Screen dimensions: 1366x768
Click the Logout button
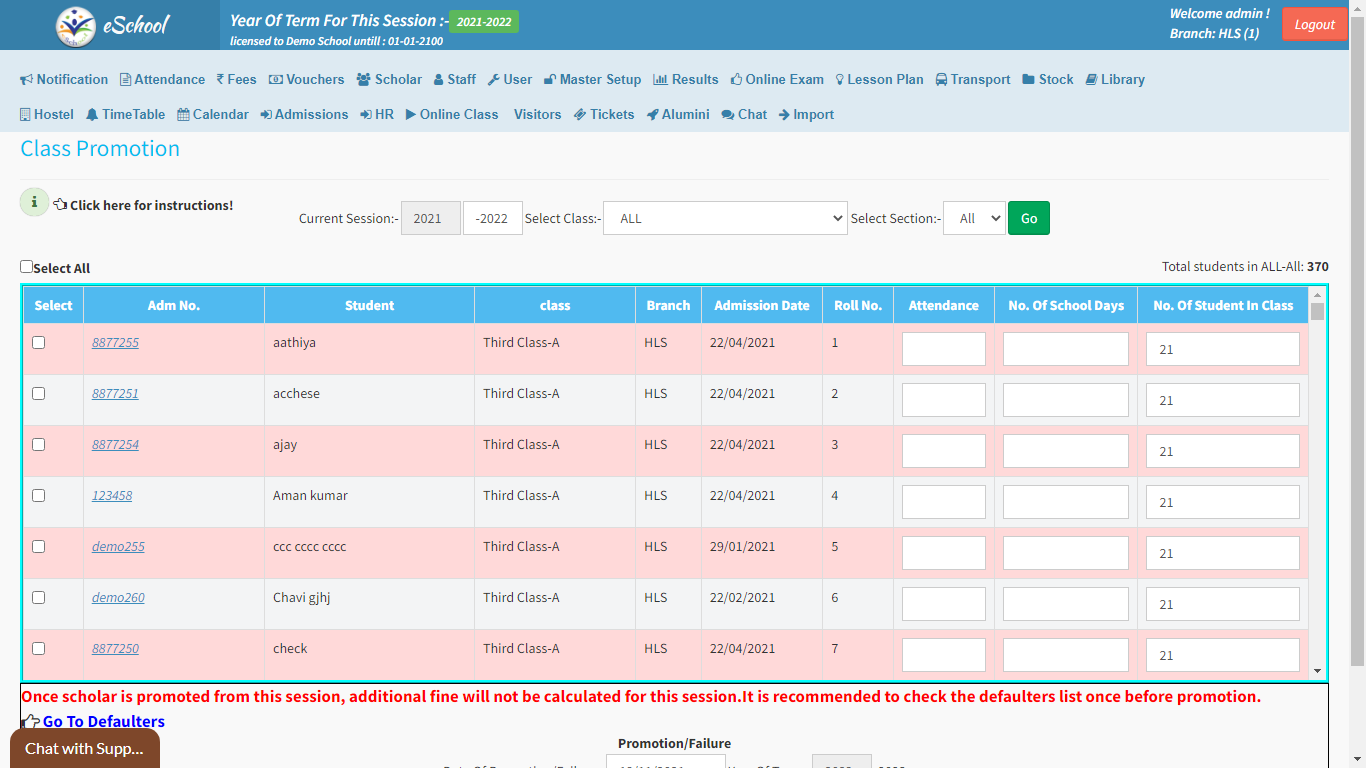pos(1314,25)
